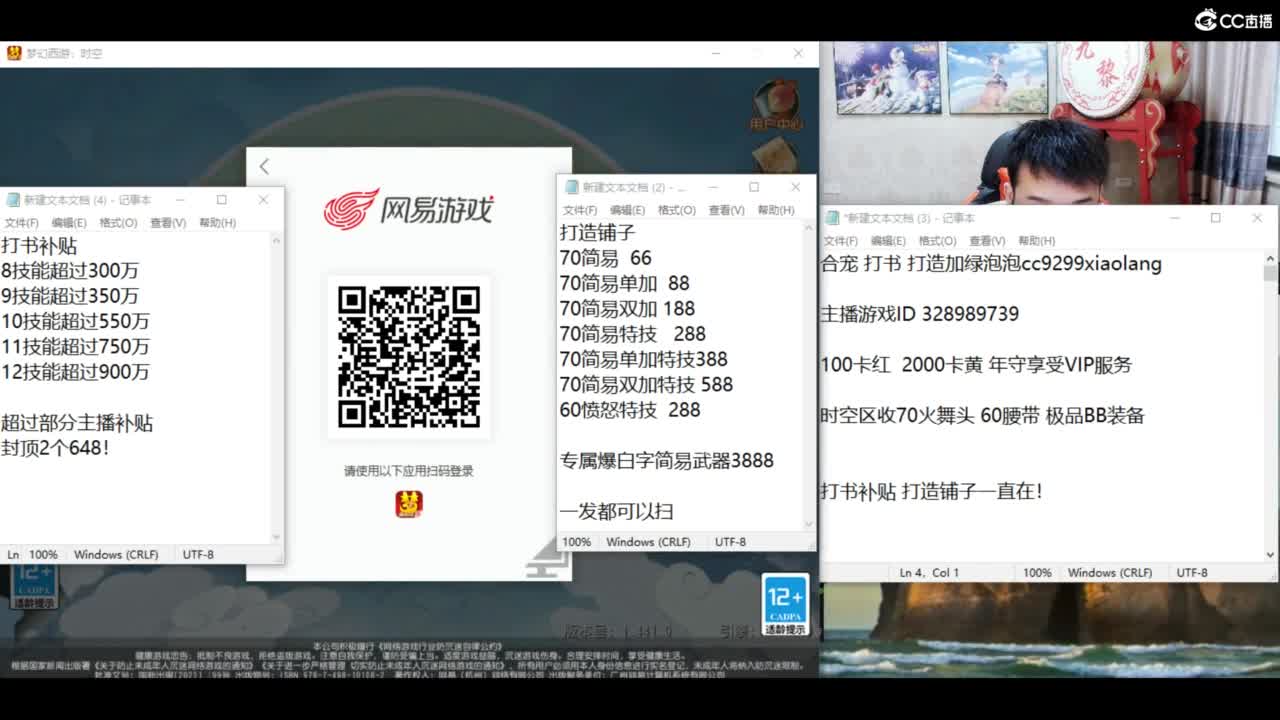Maximize the document (4) Notepad window

(x=222, y=200)
